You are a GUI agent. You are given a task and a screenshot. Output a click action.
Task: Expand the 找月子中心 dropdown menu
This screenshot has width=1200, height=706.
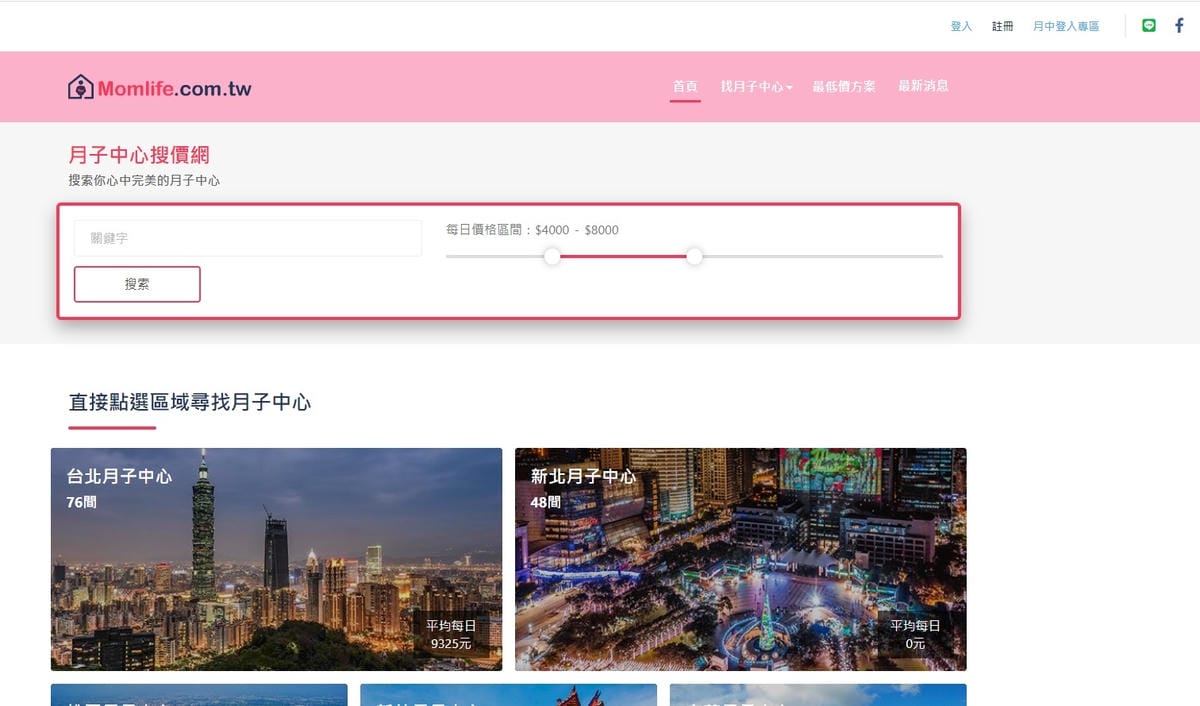pos(756,87)
